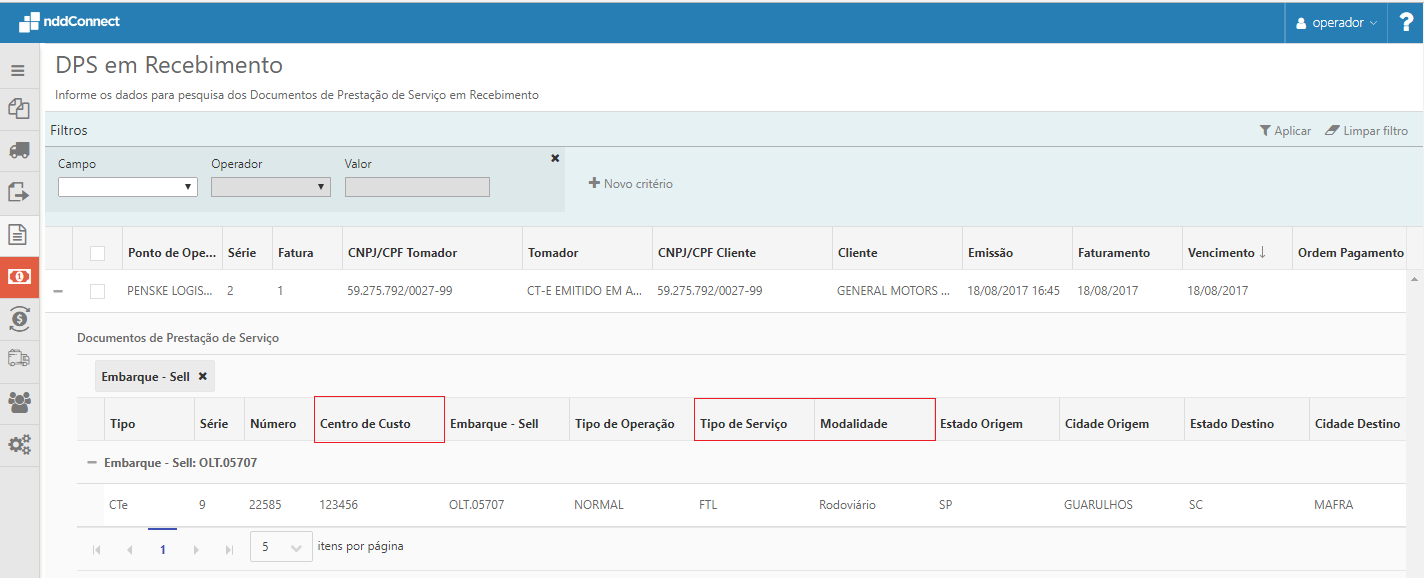Image resolution: width=1424 pixels, height=578 pixels.
Task: Collapse the Embarque - Sell: OLT.05707 group
Action: [92, 463]
